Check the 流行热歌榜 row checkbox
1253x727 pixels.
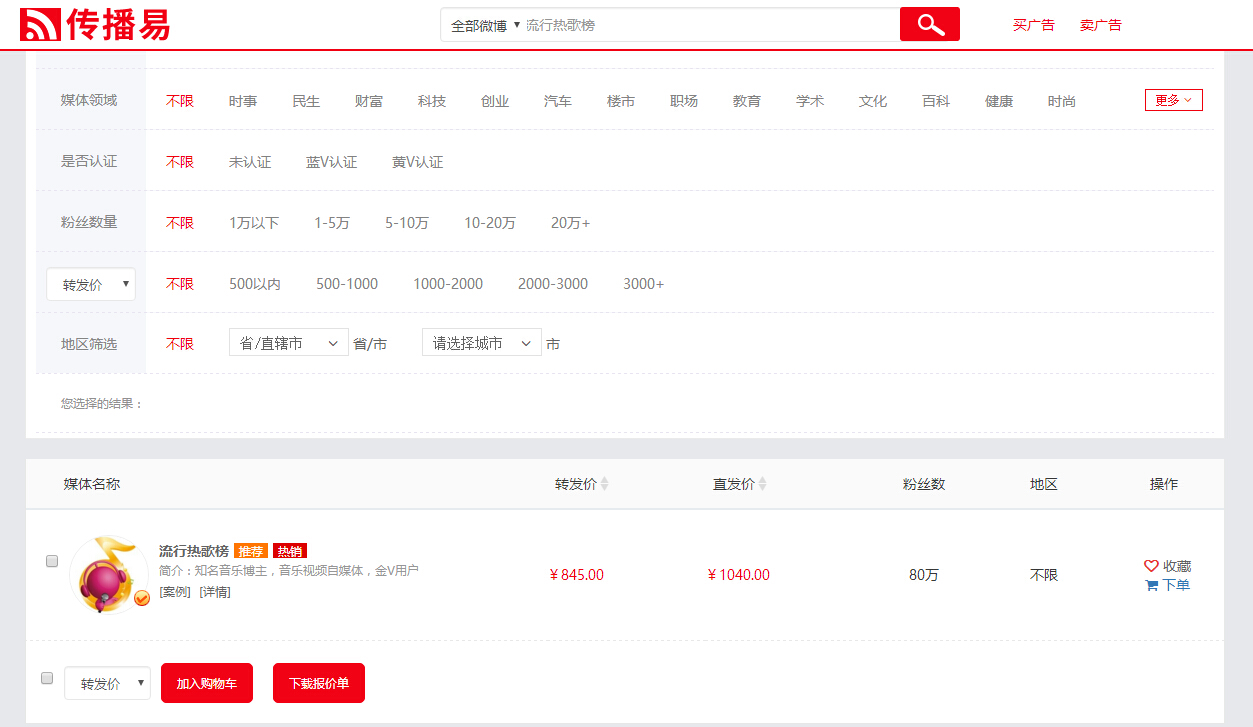tap(52, 561)
